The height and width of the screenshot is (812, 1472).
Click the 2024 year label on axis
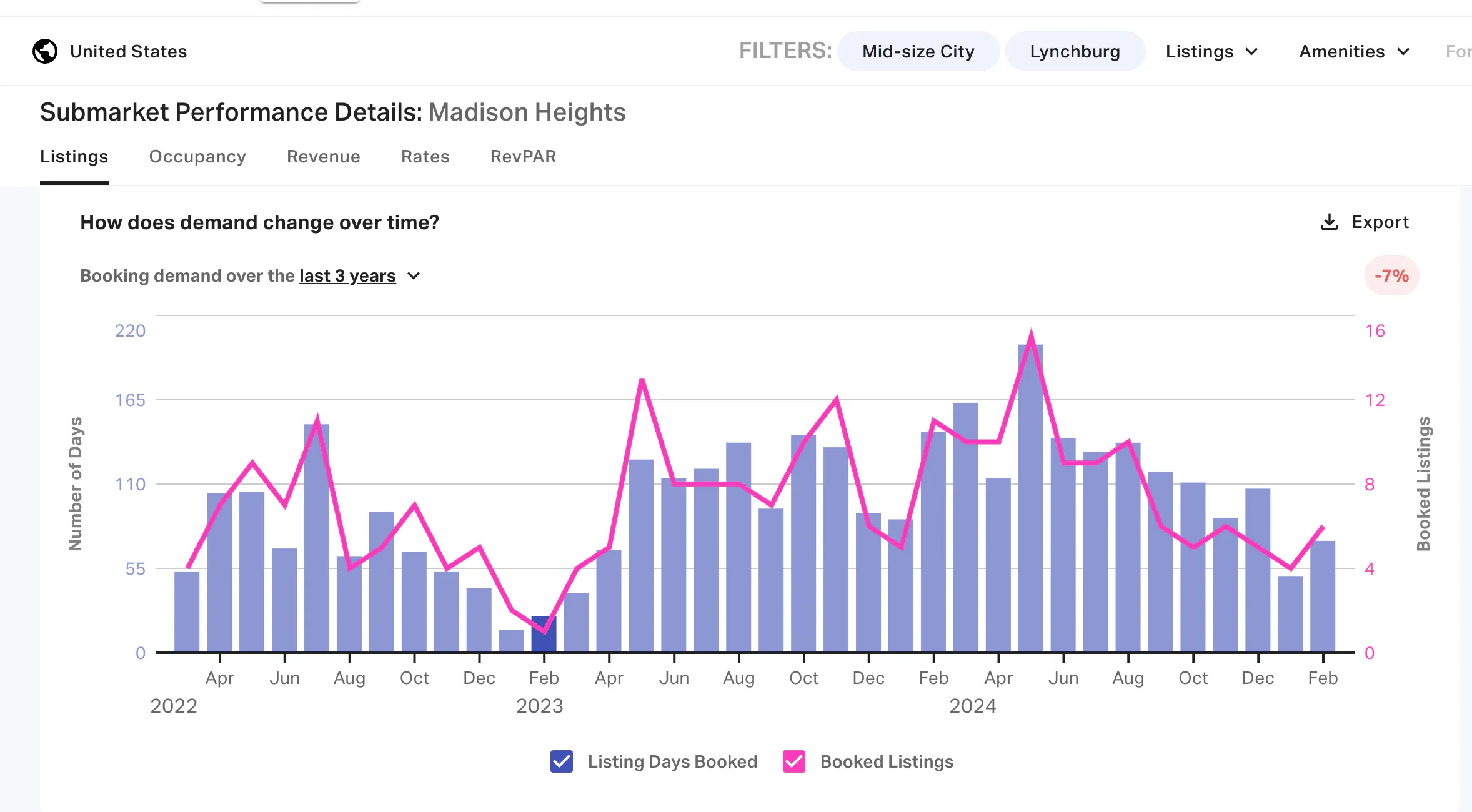972,706
